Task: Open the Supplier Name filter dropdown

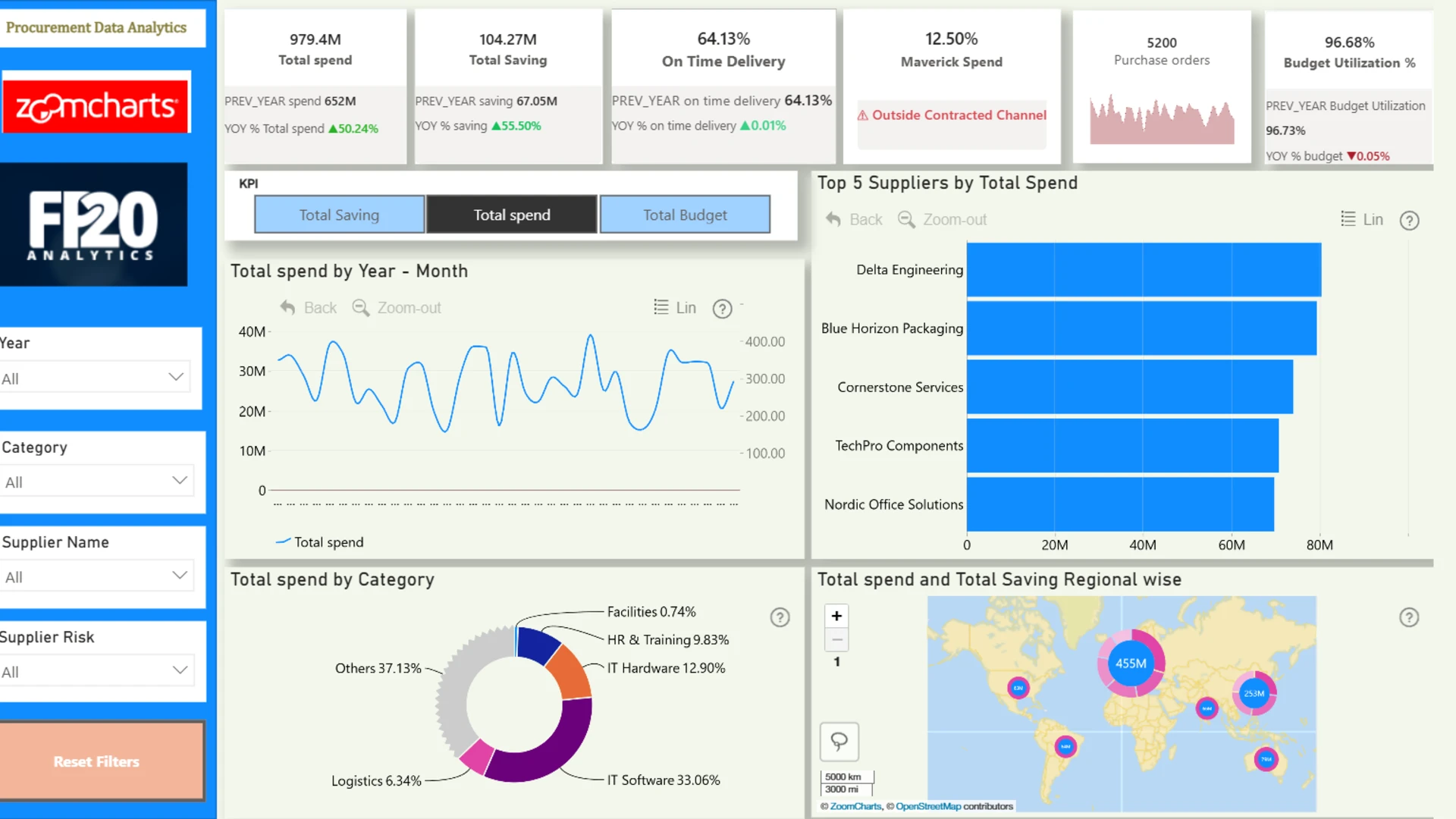Action: click(97, 576)
